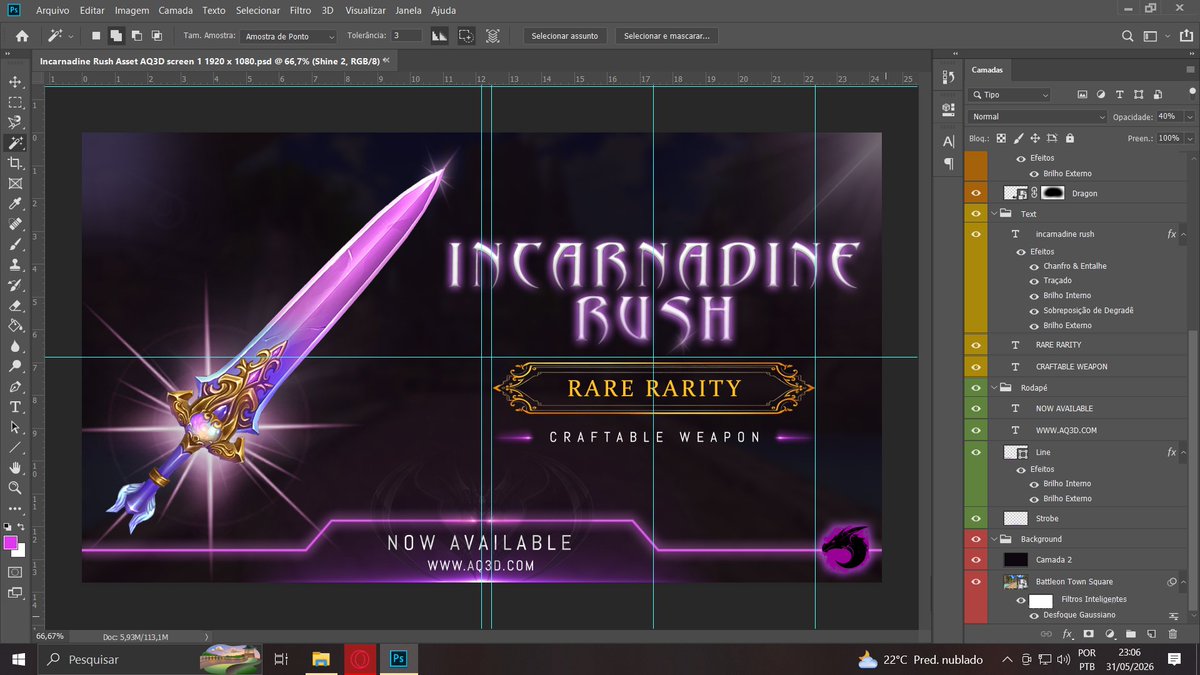Hide the Dragon layer
The image size is (1200, 675).
pos(976,193)
